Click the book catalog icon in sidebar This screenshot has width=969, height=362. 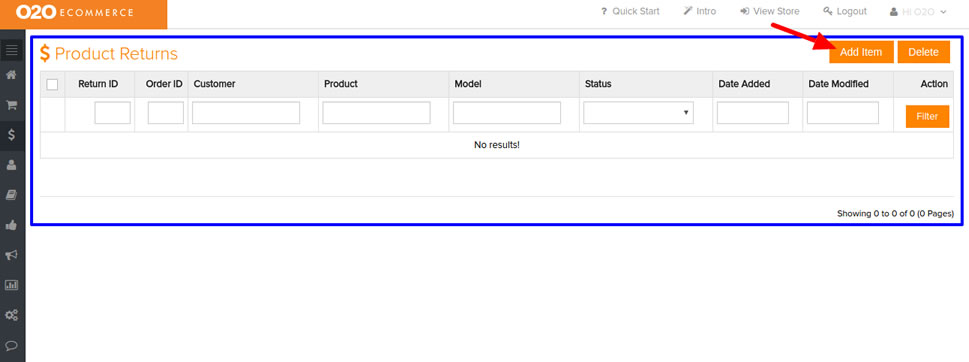click(12, 195)
